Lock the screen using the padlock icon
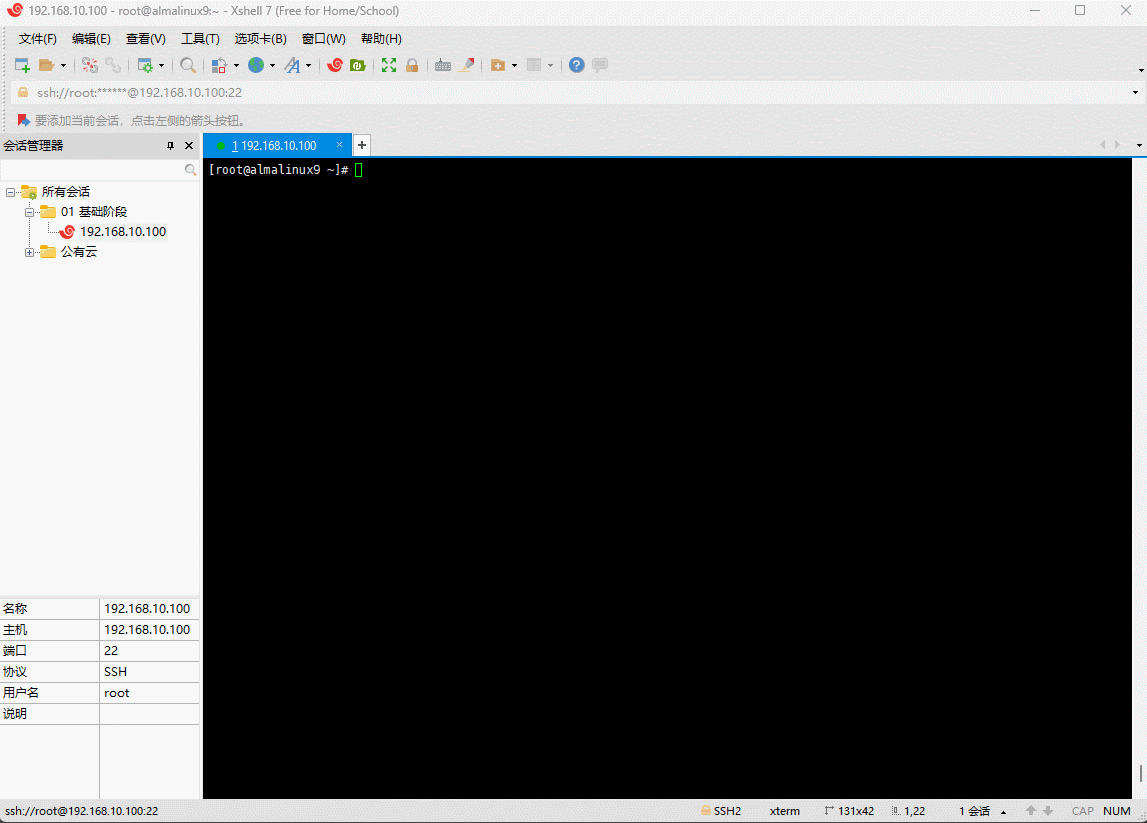The width and height of the screenshot is (1147, 823). [x=411, y=65]
